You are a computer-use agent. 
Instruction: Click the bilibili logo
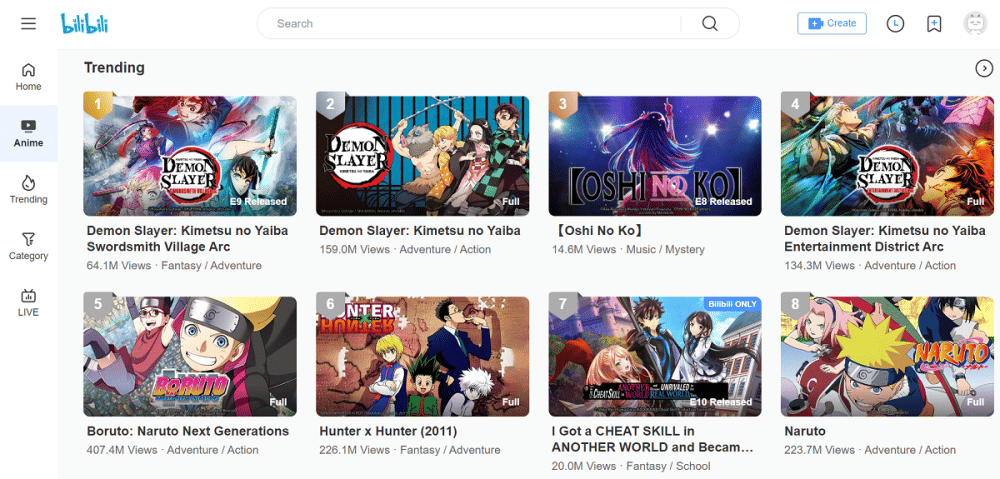pos(84,24)
